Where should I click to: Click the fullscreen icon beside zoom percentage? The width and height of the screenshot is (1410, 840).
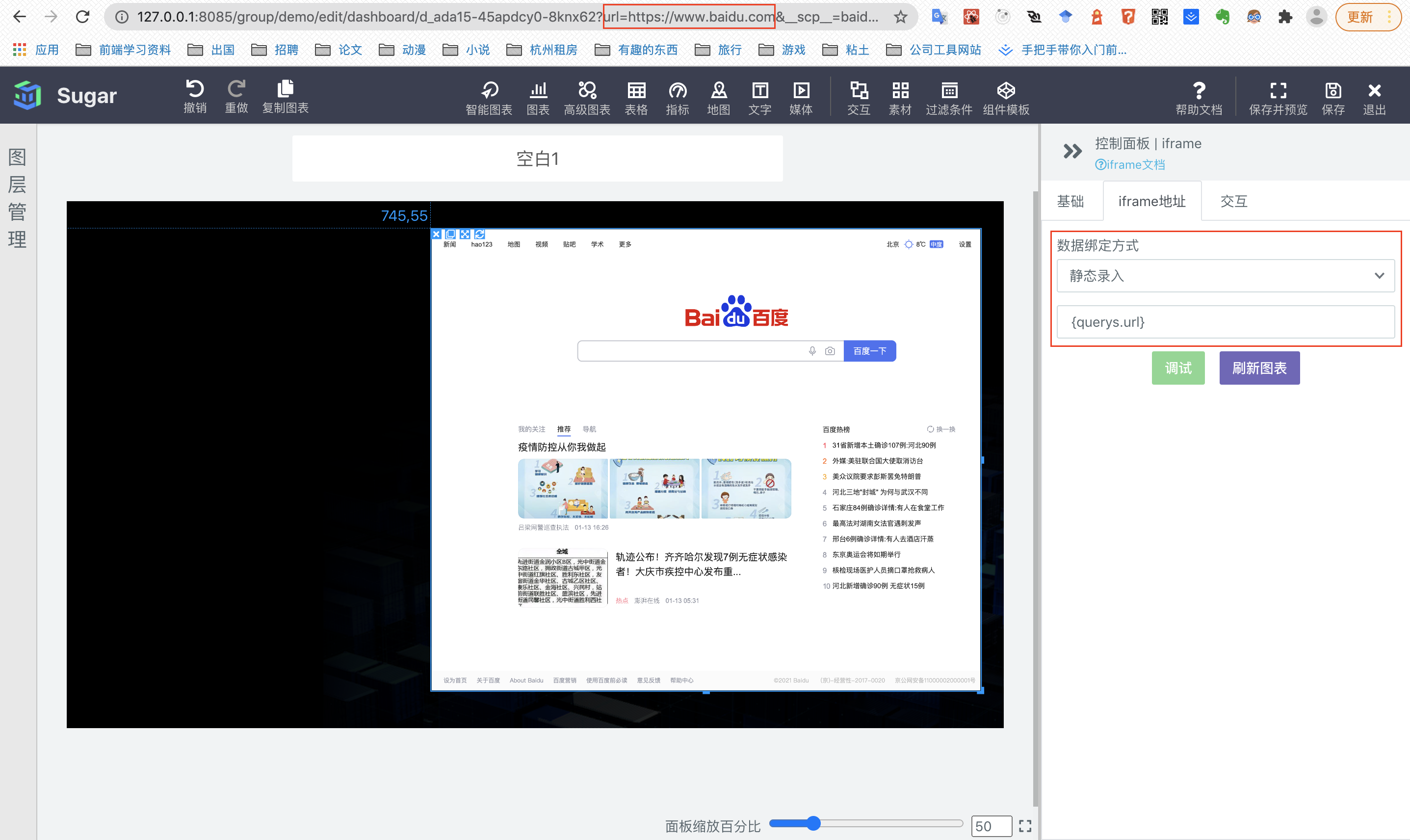1025,826
